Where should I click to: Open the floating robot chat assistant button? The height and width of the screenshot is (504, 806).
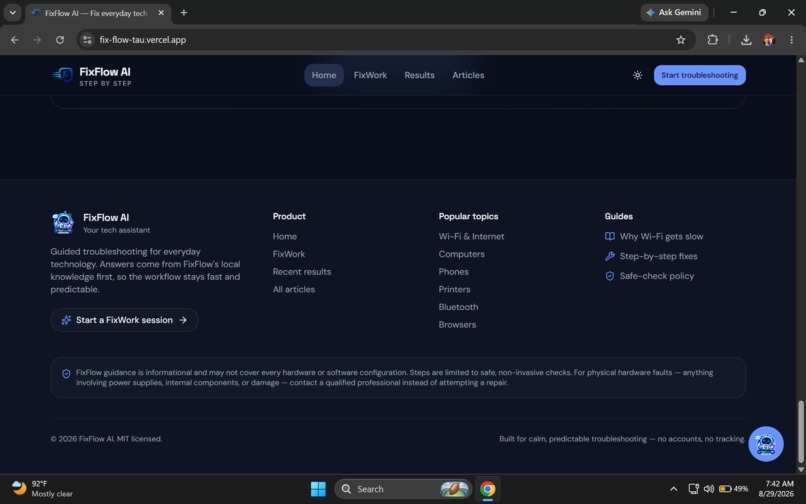(765, 444)
